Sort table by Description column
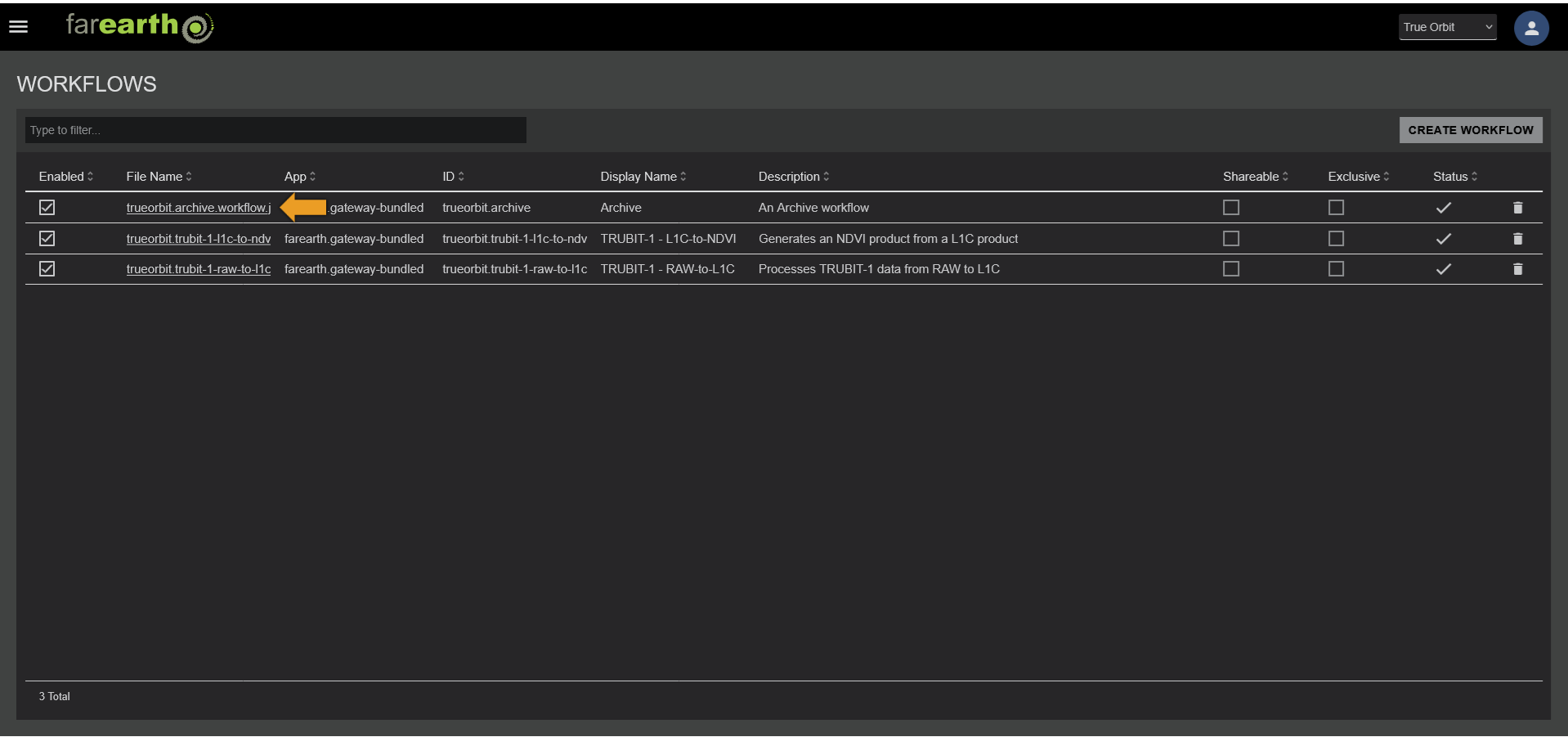The height and width of the screenshot is (737, 1568). (794, 177)
